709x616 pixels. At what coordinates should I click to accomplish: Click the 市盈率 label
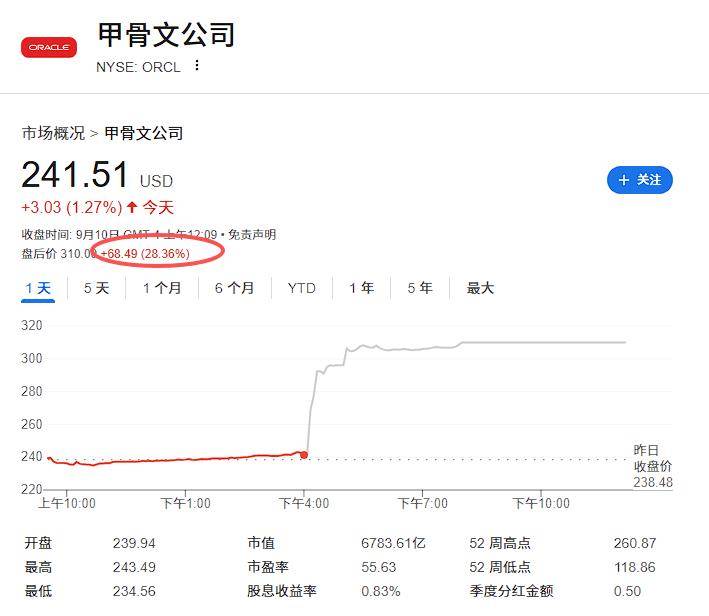click(x=268, y=567)
